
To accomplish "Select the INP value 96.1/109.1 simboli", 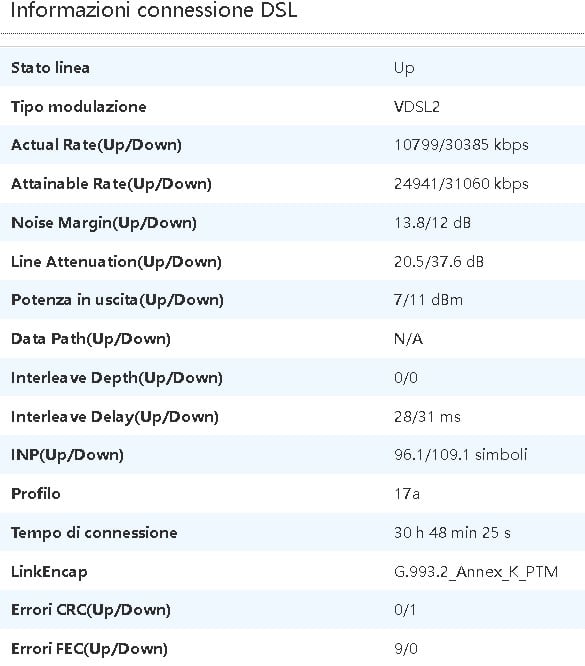I will click(461, 455).
